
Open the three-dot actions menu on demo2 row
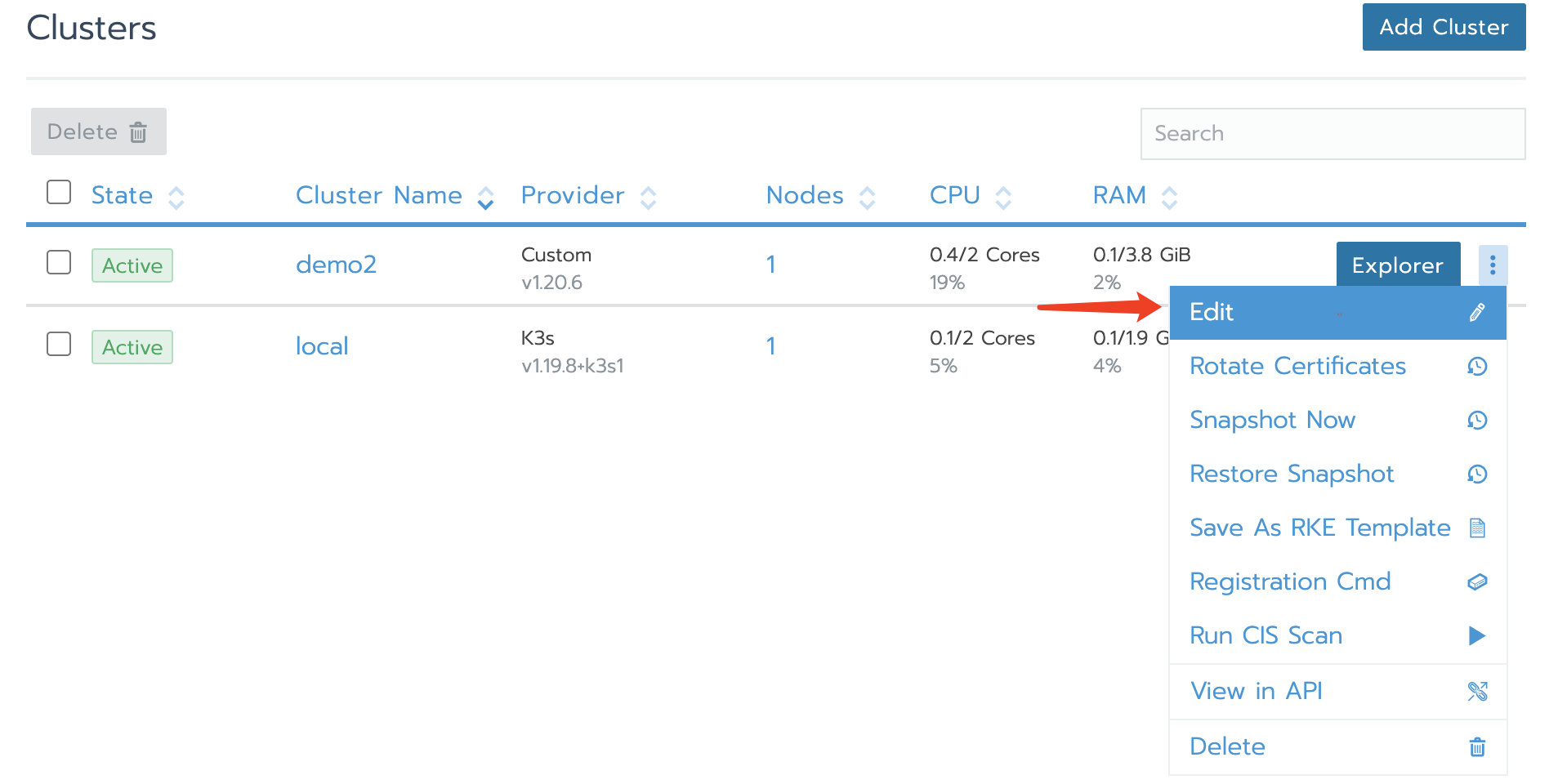1493,265
